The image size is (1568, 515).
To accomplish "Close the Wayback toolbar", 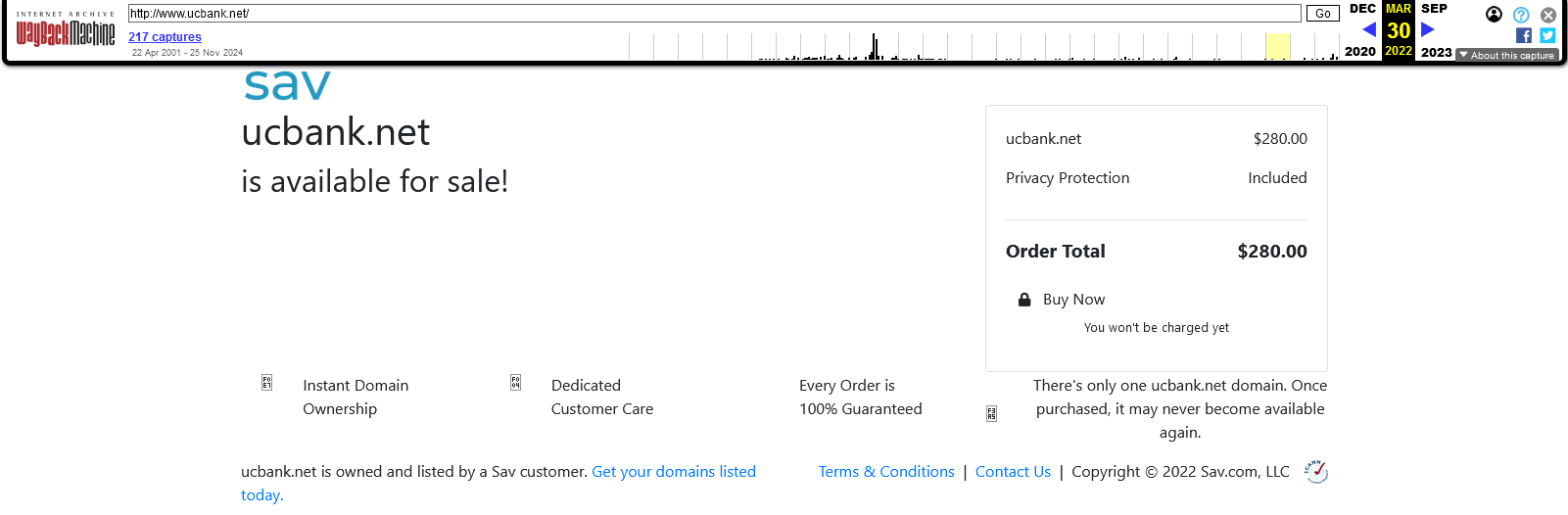I will point(1548,15).
